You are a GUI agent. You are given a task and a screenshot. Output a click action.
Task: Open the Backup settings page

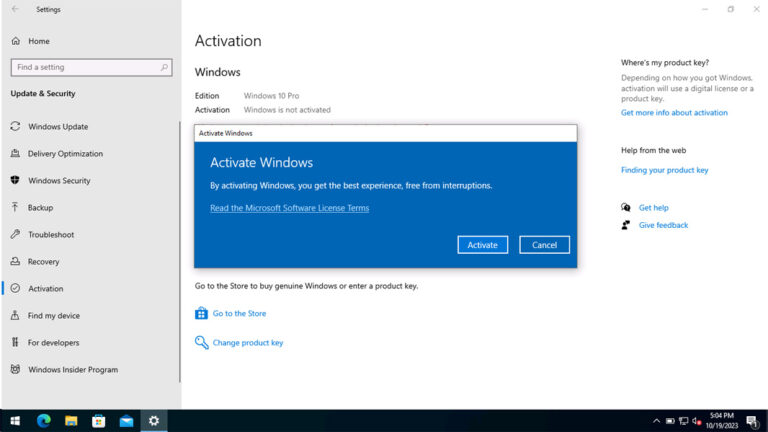40,208
